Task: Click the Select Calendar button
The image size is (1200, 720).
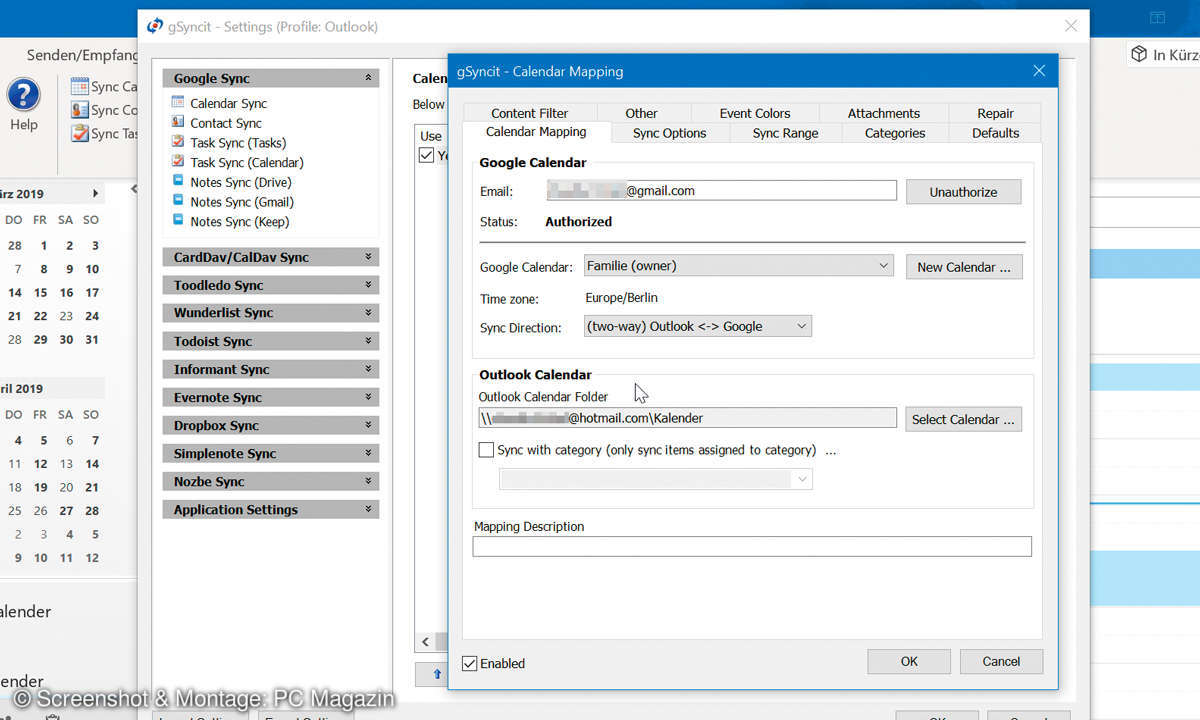Action: (963, 419)
